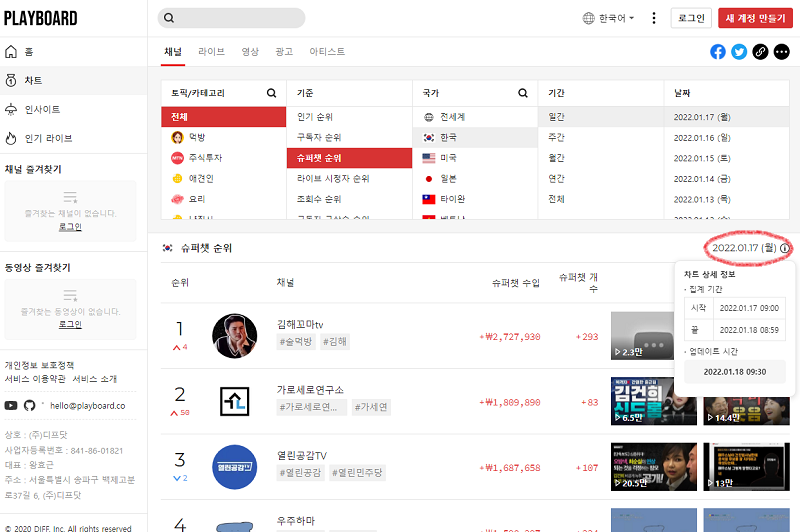The image size is (800, 532).
Task: Share via the Facebook icon
Action: (x=718, y=52)
